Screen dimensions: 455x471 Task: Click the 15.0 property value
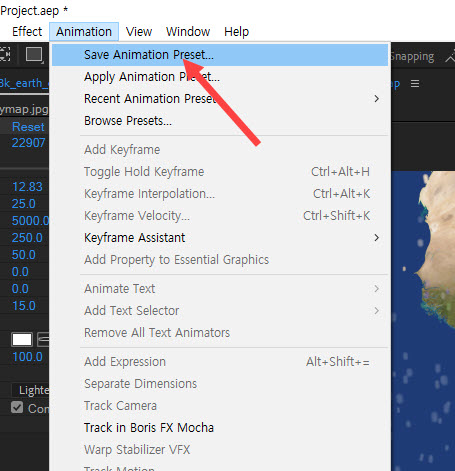coord(24,306)
